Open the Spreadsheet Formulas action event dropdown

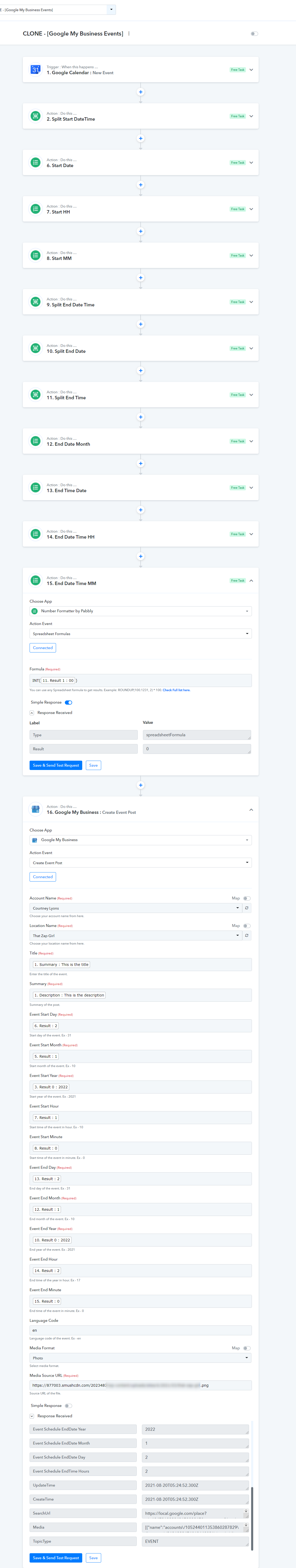141,634
